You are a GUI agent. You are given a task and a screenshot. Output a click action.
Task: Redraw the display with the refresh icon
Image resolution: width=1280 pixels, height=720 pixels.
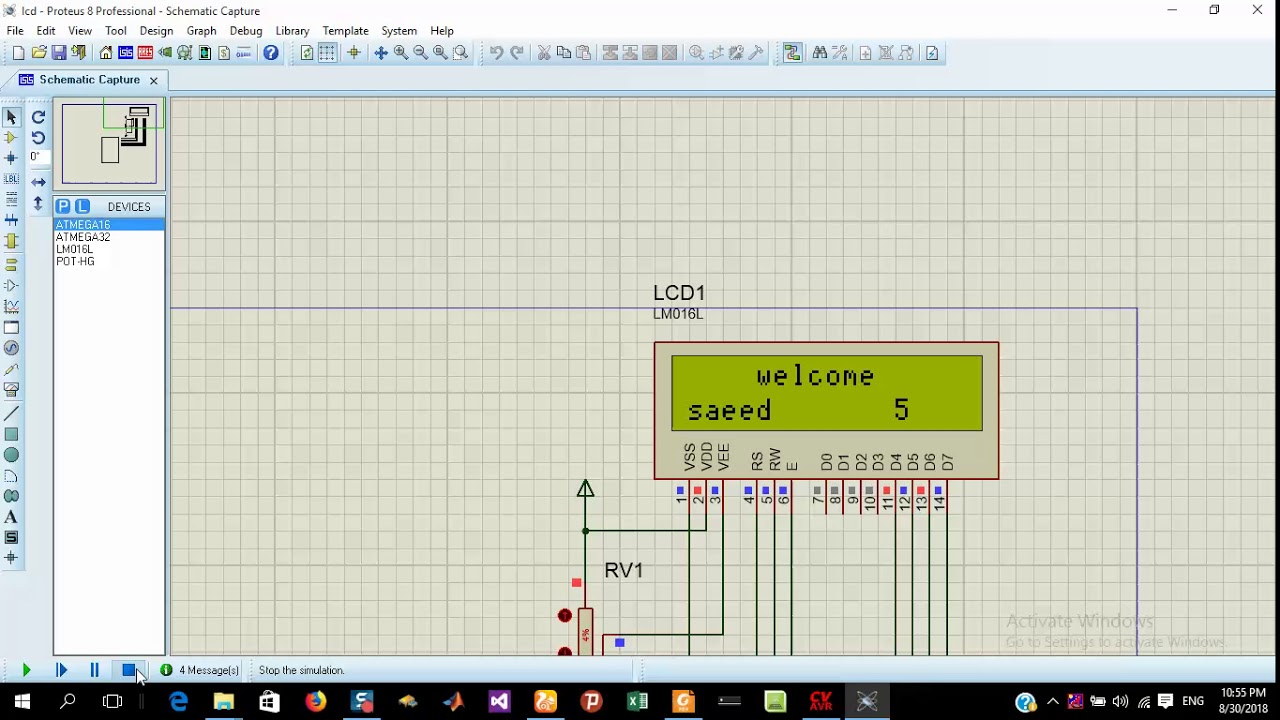tap(307, 53)
